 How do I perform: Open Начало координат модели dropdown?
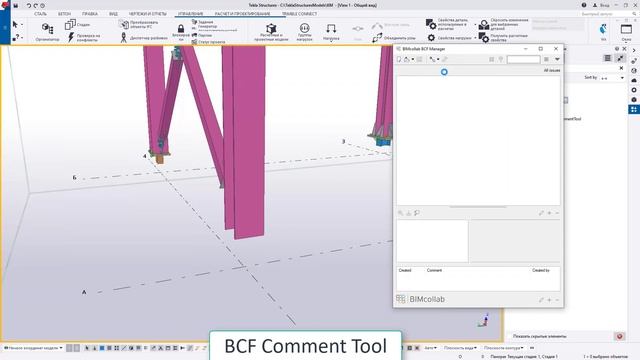[33, 348]
